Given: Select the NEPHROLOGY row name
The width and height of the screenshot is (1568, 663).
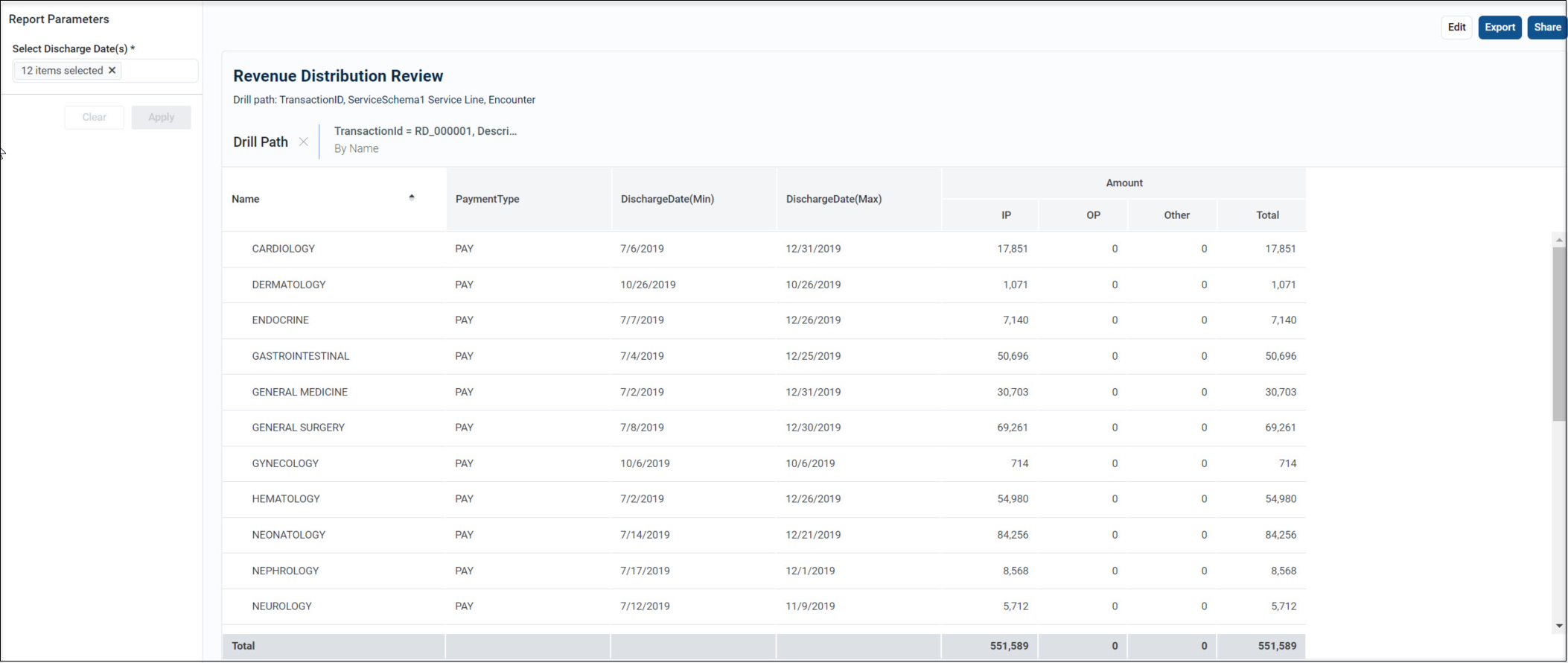Looking at the screenshot, I should tap(285, 571).
